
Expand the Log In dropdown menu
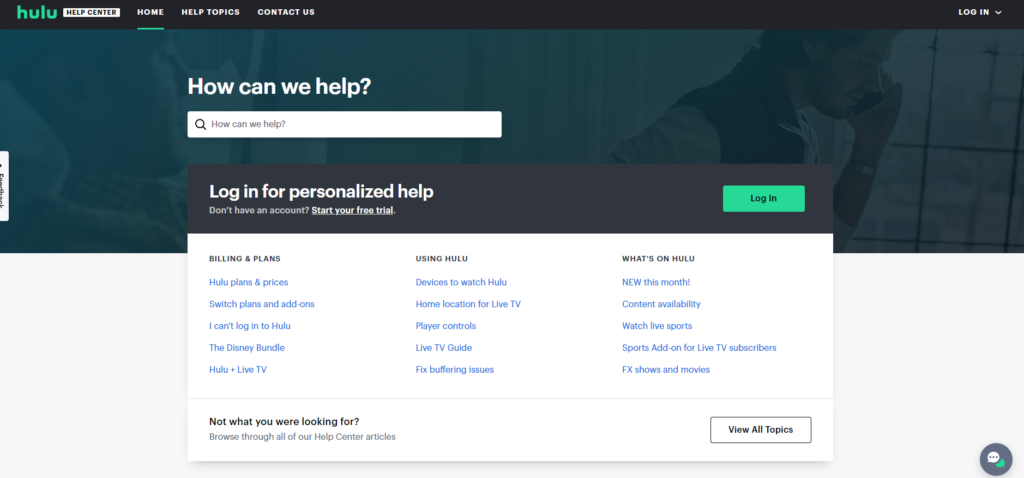pos(979,12)
